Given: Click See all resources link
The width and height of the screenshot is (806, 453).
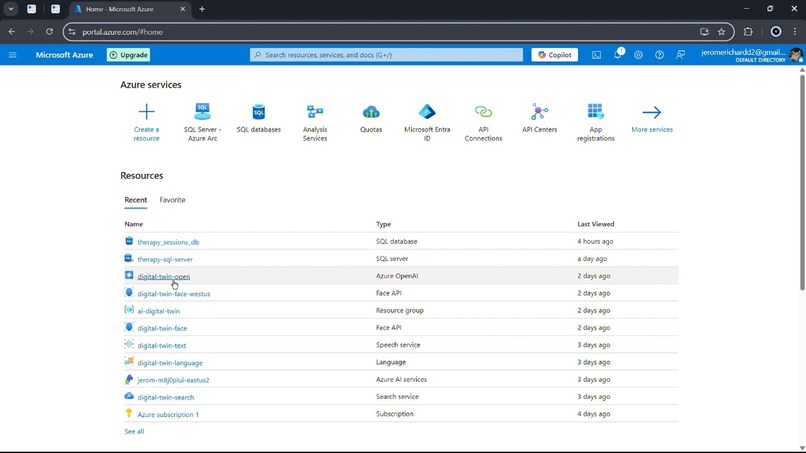Looking at the screenshot, I should tap(134, 431).
